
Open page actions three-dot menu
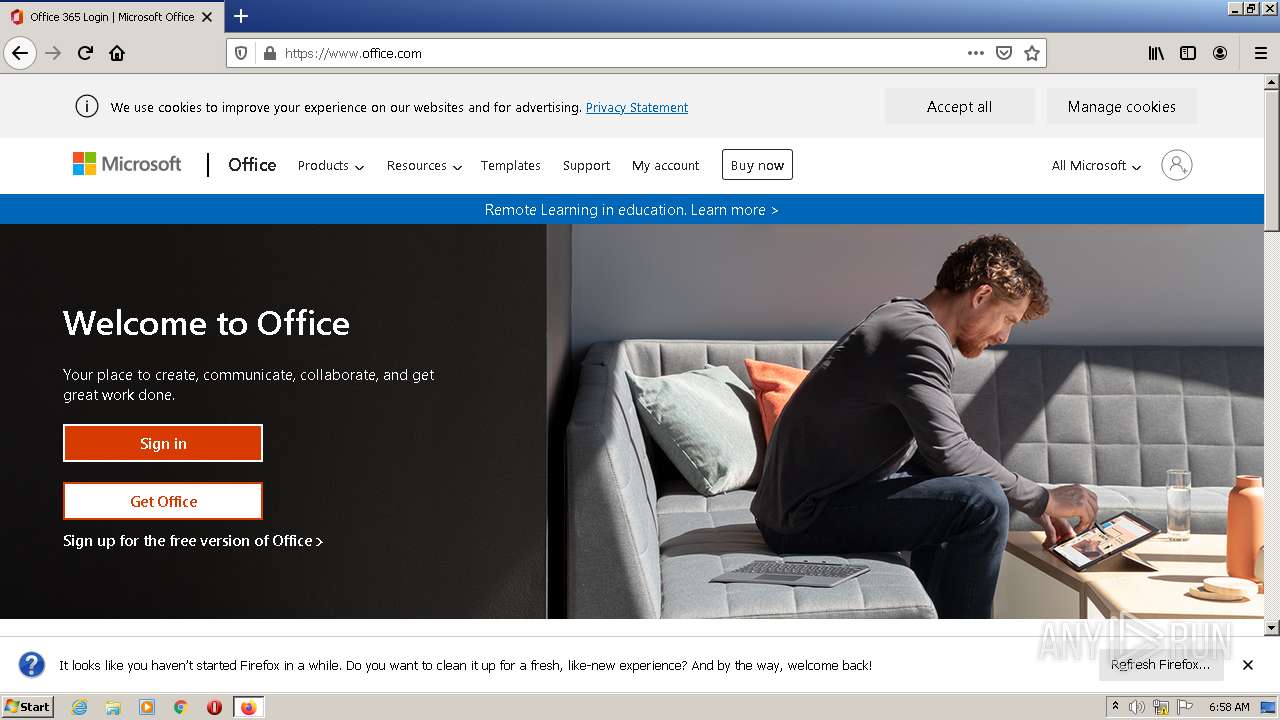[x=976, y=53]
